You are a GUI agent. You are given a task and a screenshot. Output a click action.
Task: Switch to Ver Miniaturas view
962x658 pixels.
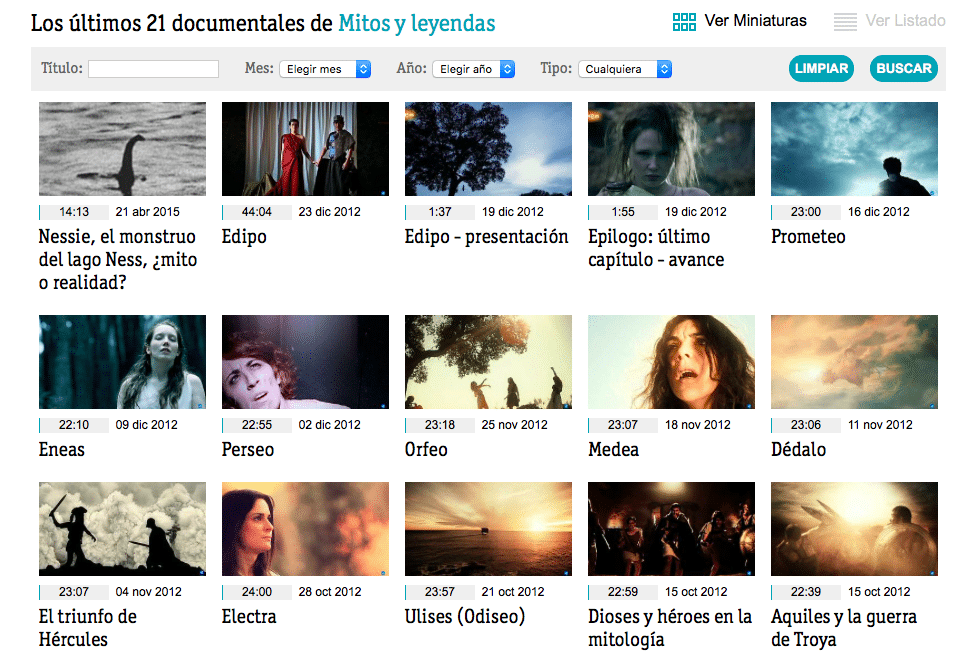[755, 21]
